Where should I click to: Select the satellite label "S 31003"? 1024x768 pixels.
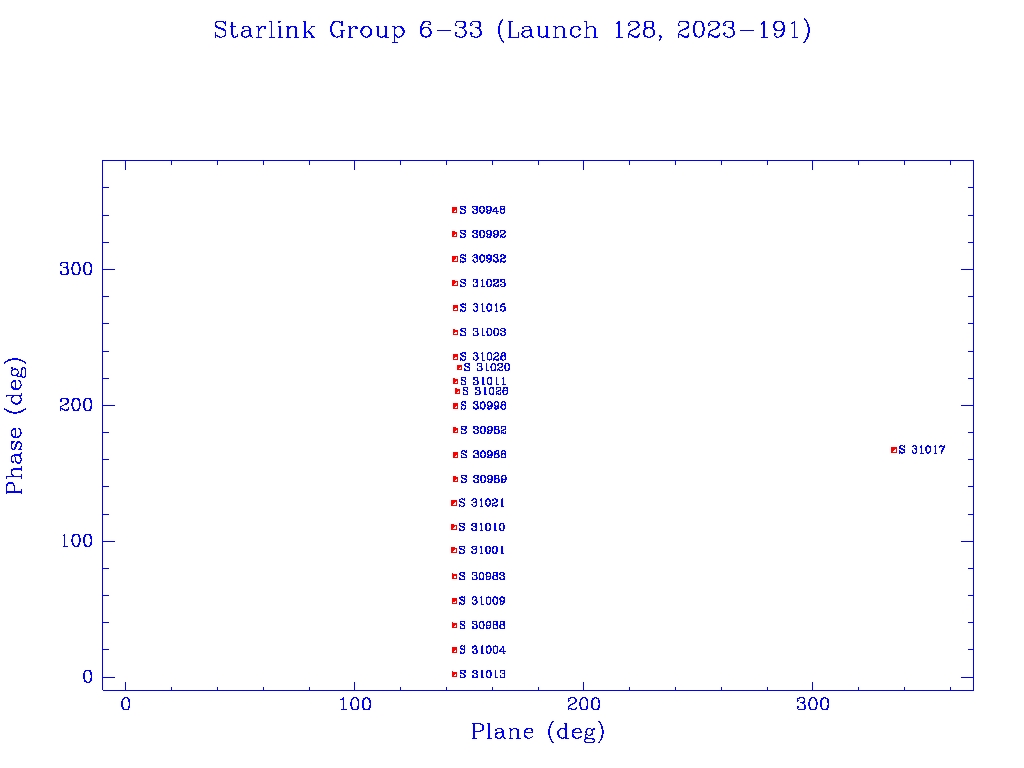[483, 332]
